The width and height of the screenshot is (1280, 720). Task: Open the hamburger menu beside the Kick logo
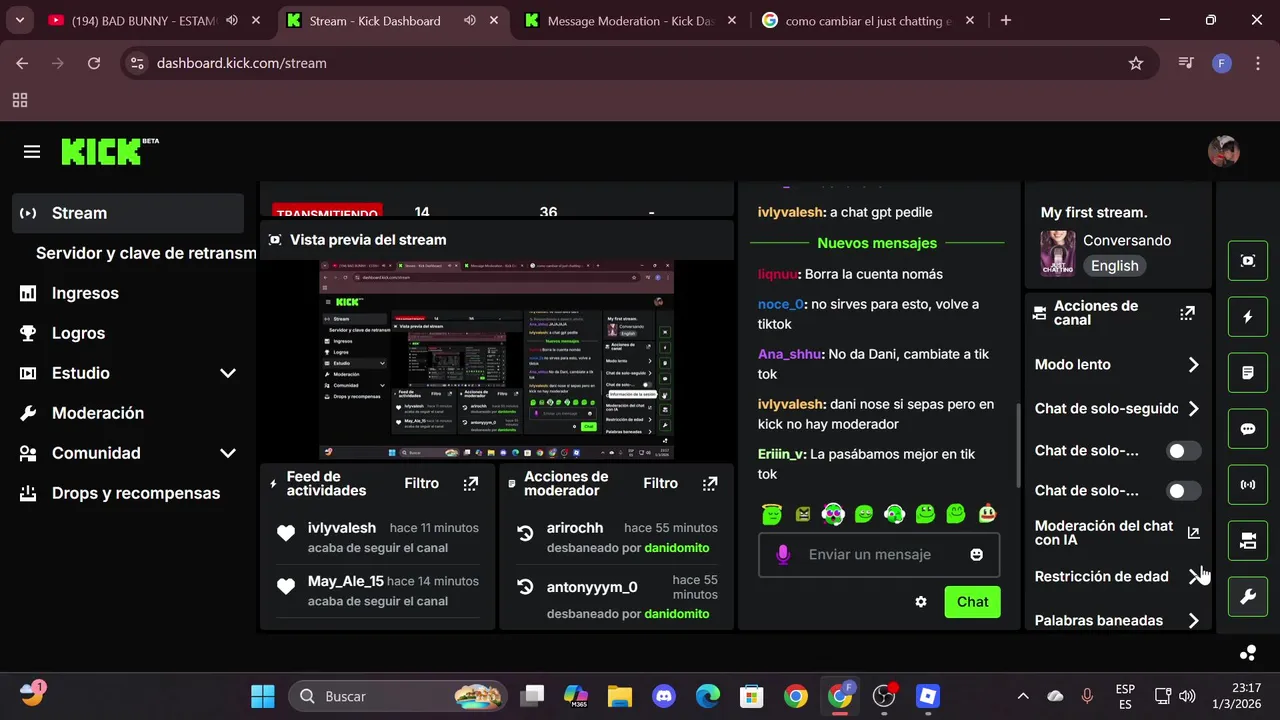coord(32,152)
